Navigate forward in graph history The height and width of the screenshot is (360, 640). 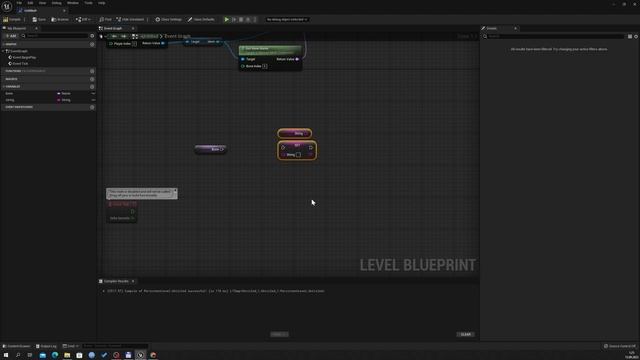[x=124, y=36]
